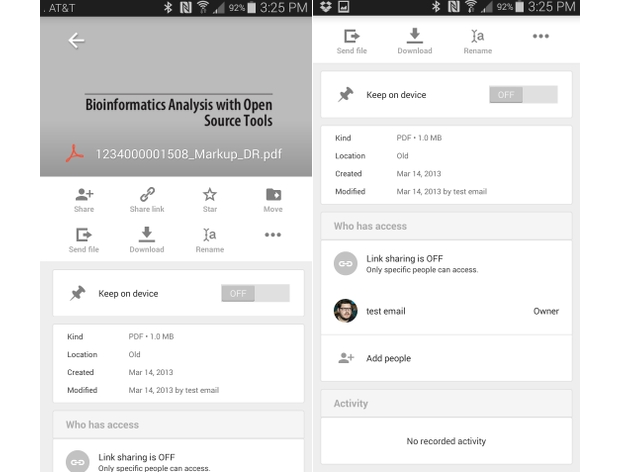Tap Download icon in left screen
The width and height of the screenshot is (639, 472).
tap(147, 234)
